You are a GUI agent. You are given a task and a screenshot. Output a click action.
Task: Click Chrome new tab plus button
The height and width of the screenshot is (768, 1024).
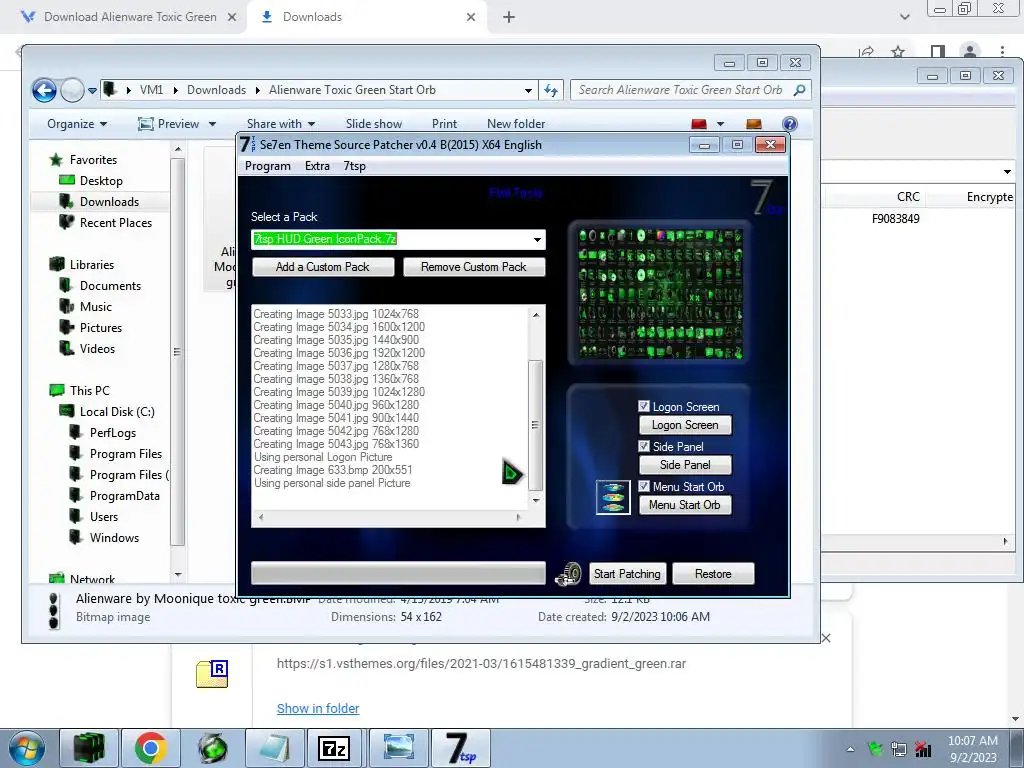click(x=509, y=17)
